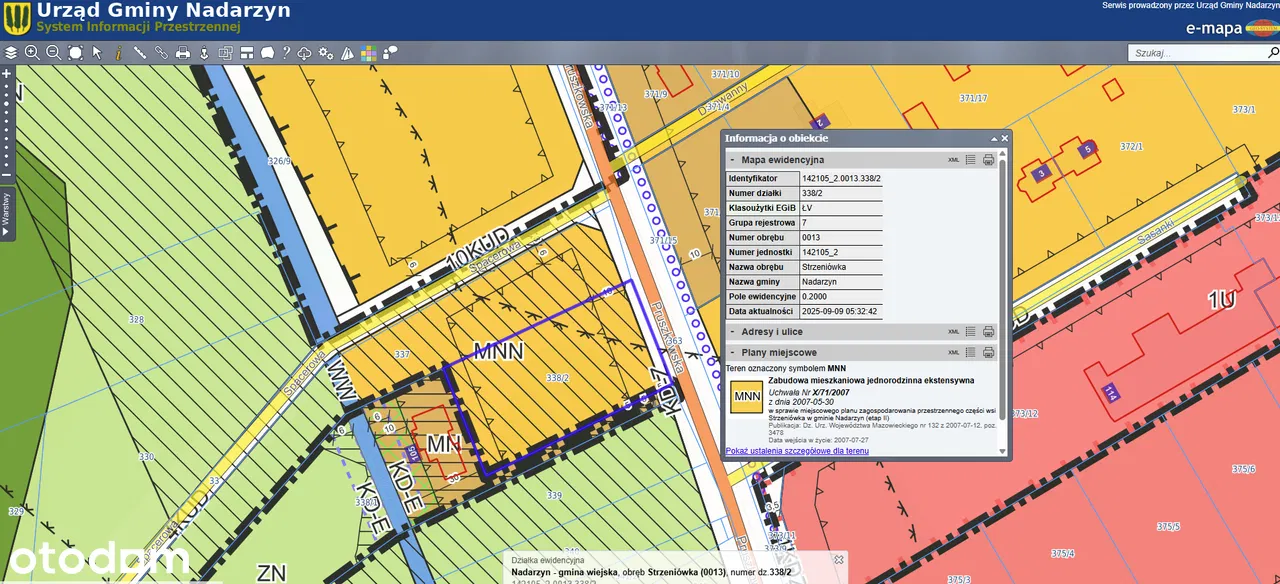Export Mapa ewidencyjna as XML

point(954,160)
